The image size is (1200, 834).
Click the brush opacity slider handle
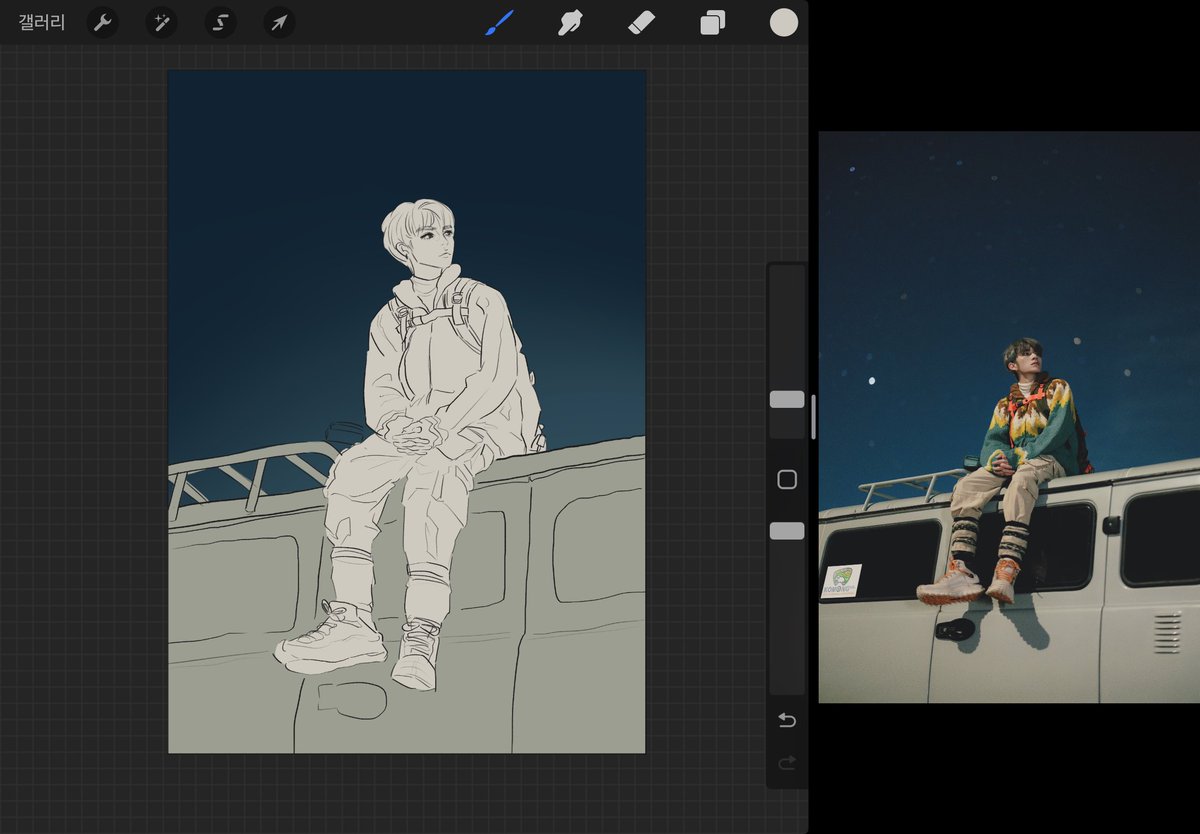tap(787, 531)
